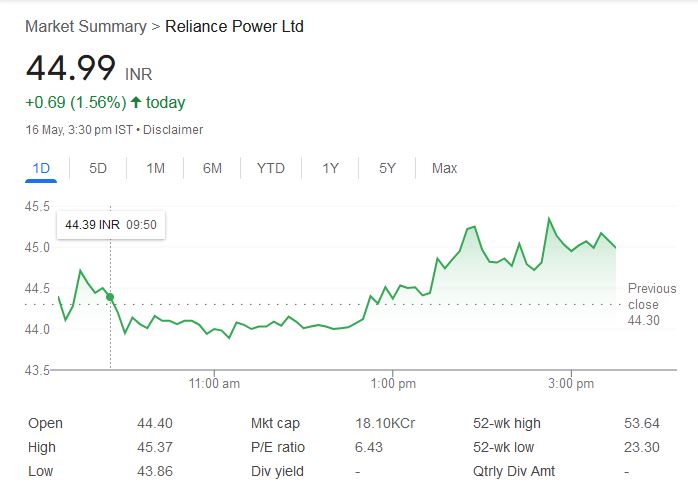Click the 1:00 pm axis label
This screenshot has height=502, width=698.
click(393, 384)
